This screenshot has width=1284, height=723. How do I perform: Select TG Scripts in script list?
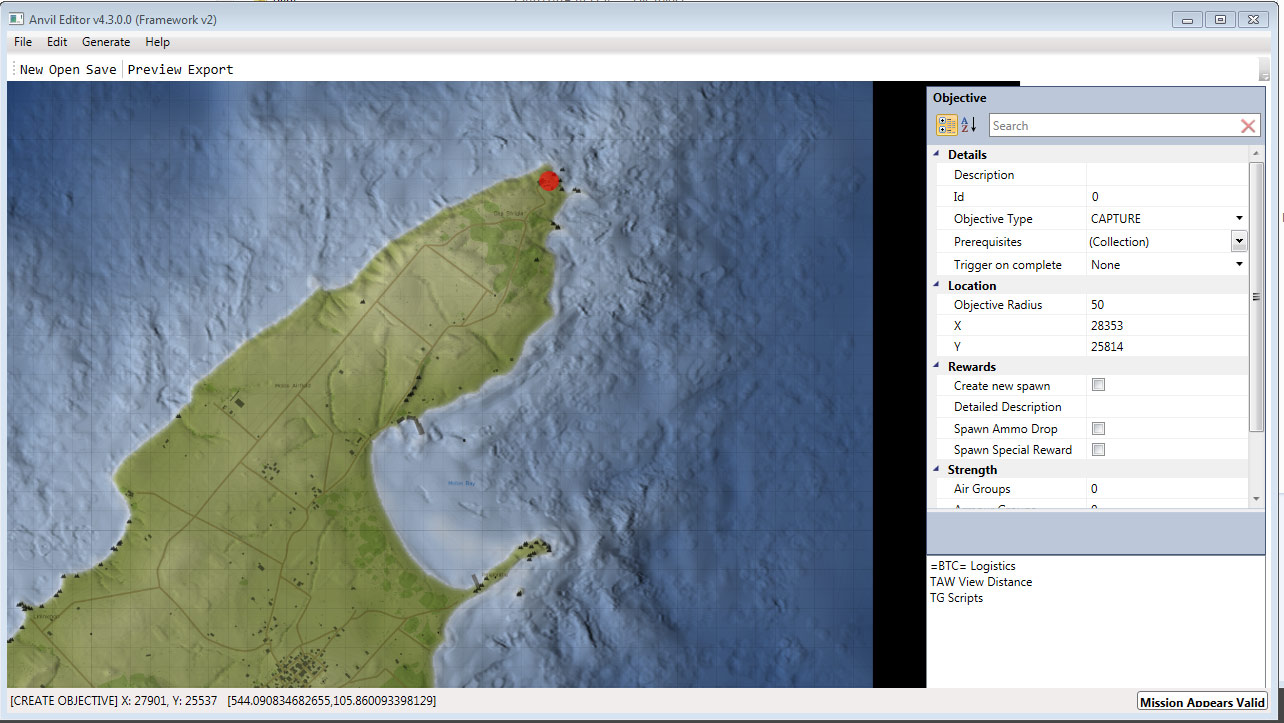point(956,598)
